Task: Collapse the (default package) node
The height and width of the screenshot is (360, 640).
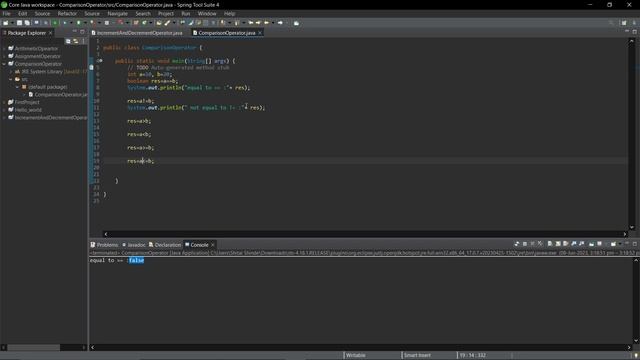Action: (x=18, y=87)
